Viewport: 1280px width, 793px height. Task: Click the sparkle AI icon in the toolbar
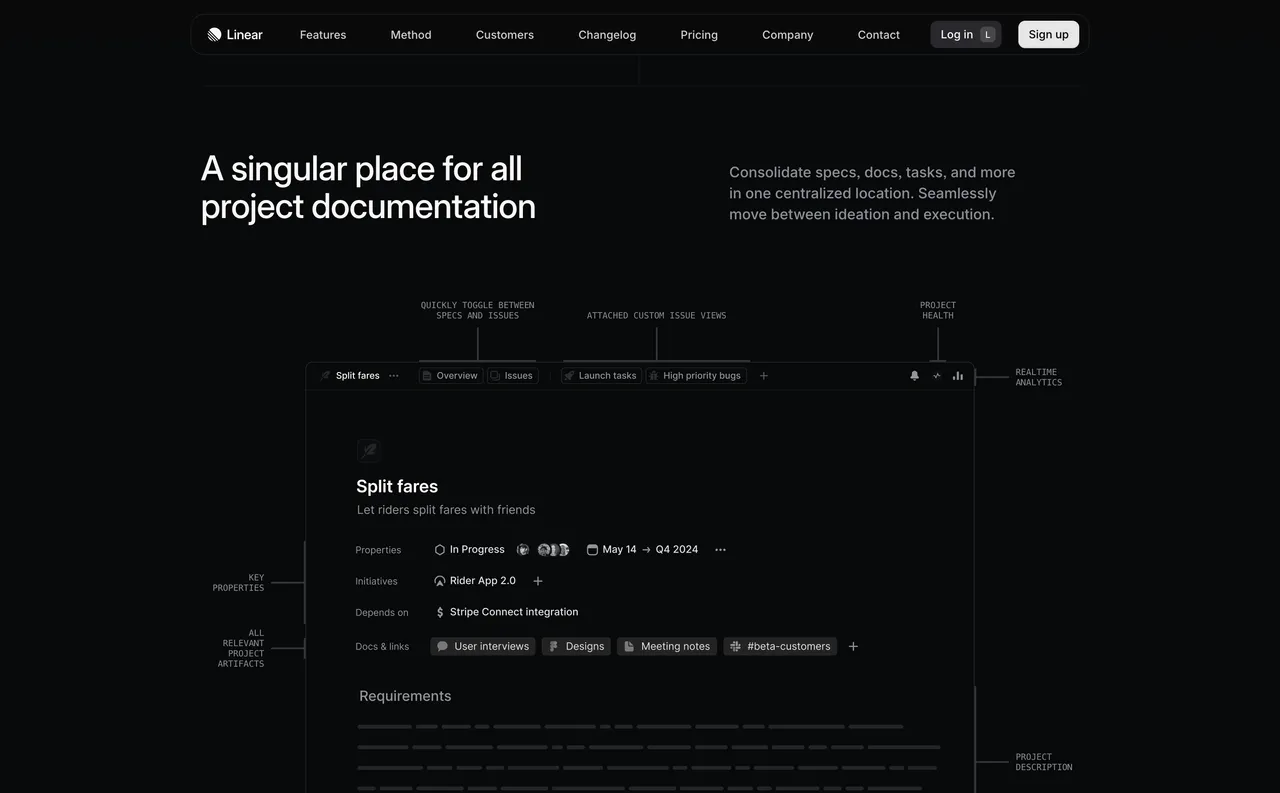click(935, 374)
